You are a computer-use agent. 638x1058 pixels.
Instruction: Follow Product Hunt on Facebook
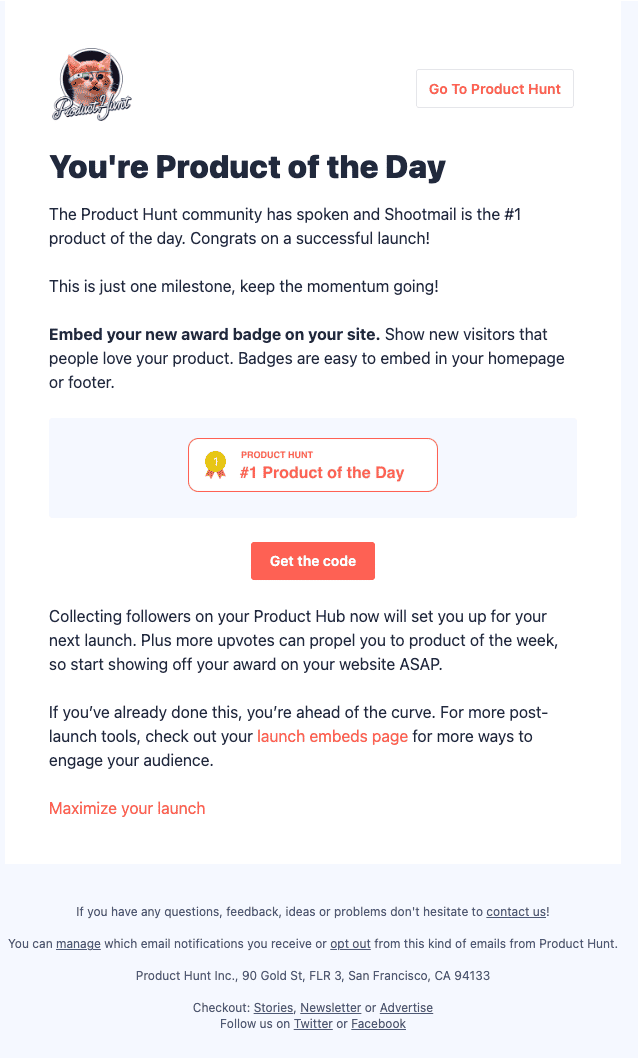point(378,1023)
